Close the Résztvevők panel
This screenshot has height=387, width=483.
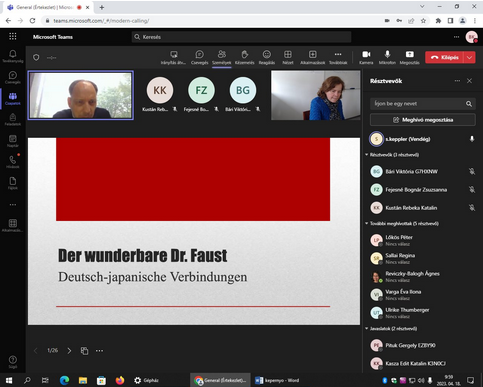click(469, 81)
